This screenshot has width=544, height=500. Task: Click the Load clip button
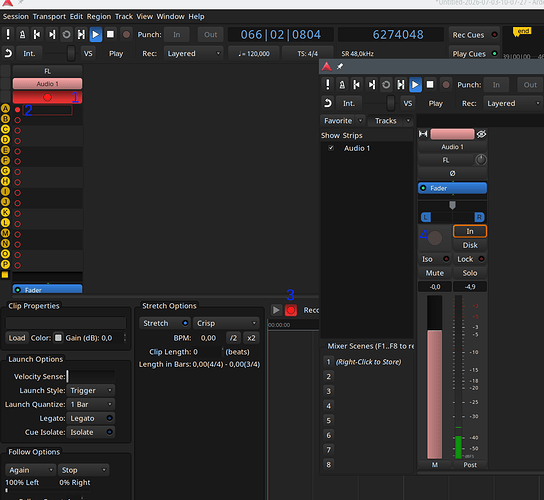(17, 338)
